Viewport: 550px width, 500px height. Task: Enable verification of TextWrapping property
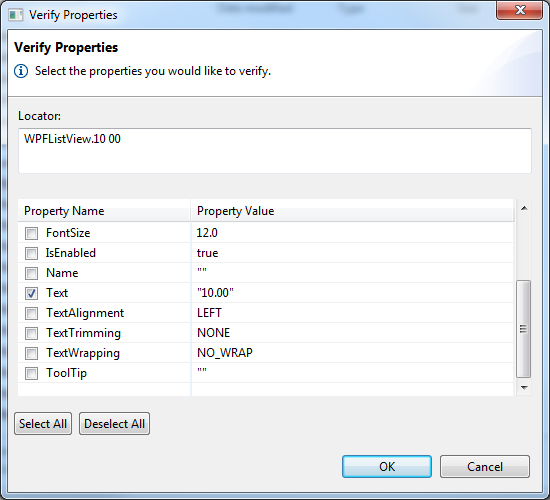[x=31, y=353]
